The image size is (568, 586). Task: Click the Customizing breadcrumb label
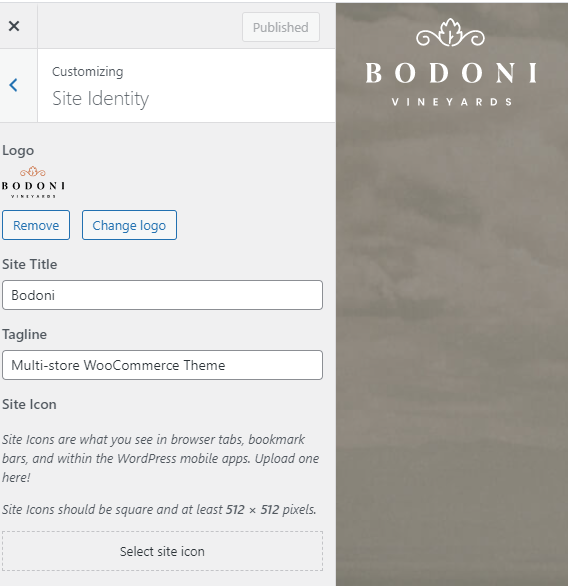click(x=87, y=71)
